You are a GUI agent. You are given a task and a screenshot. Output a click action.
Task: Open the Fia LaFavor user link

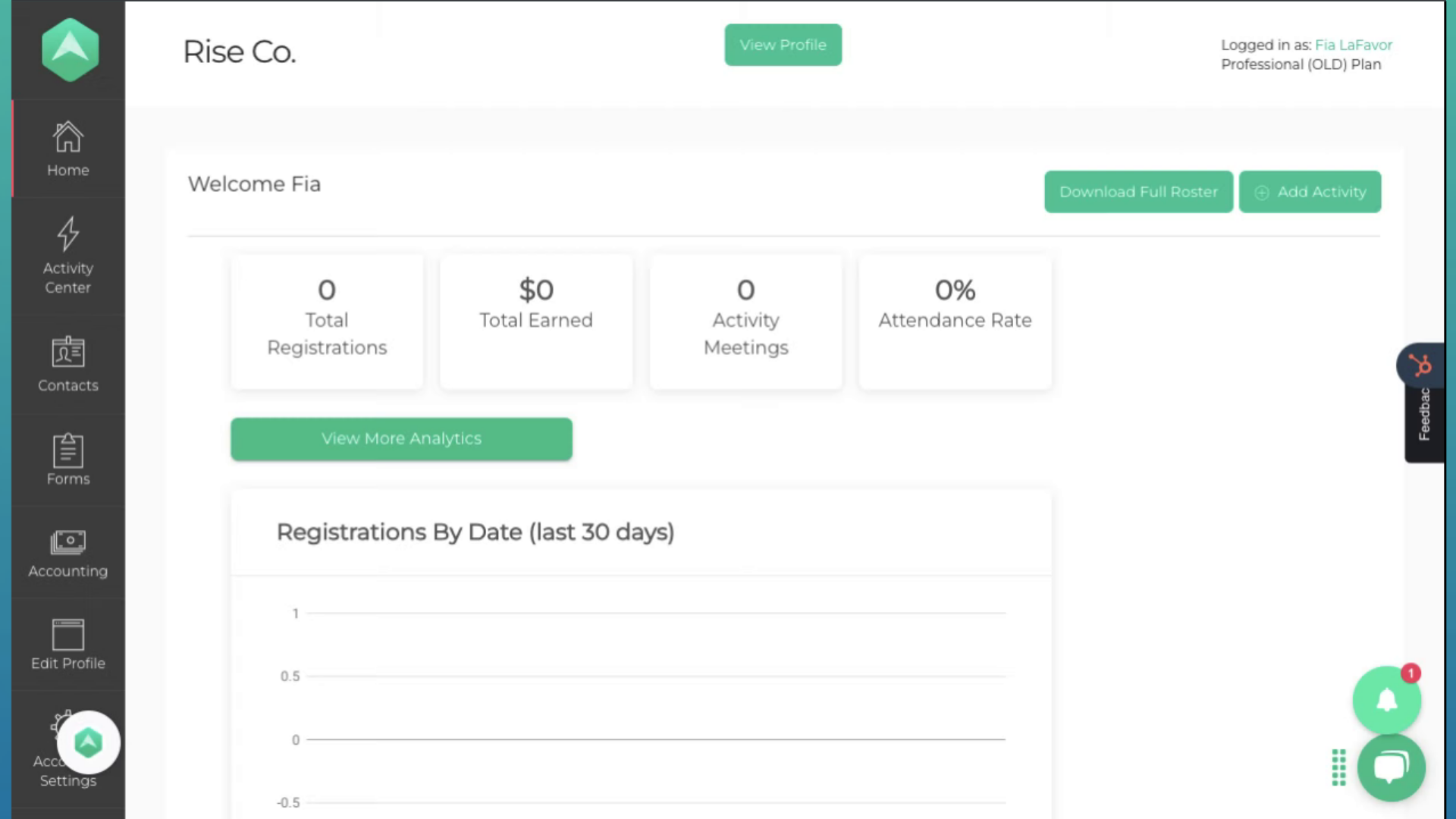1354,45
